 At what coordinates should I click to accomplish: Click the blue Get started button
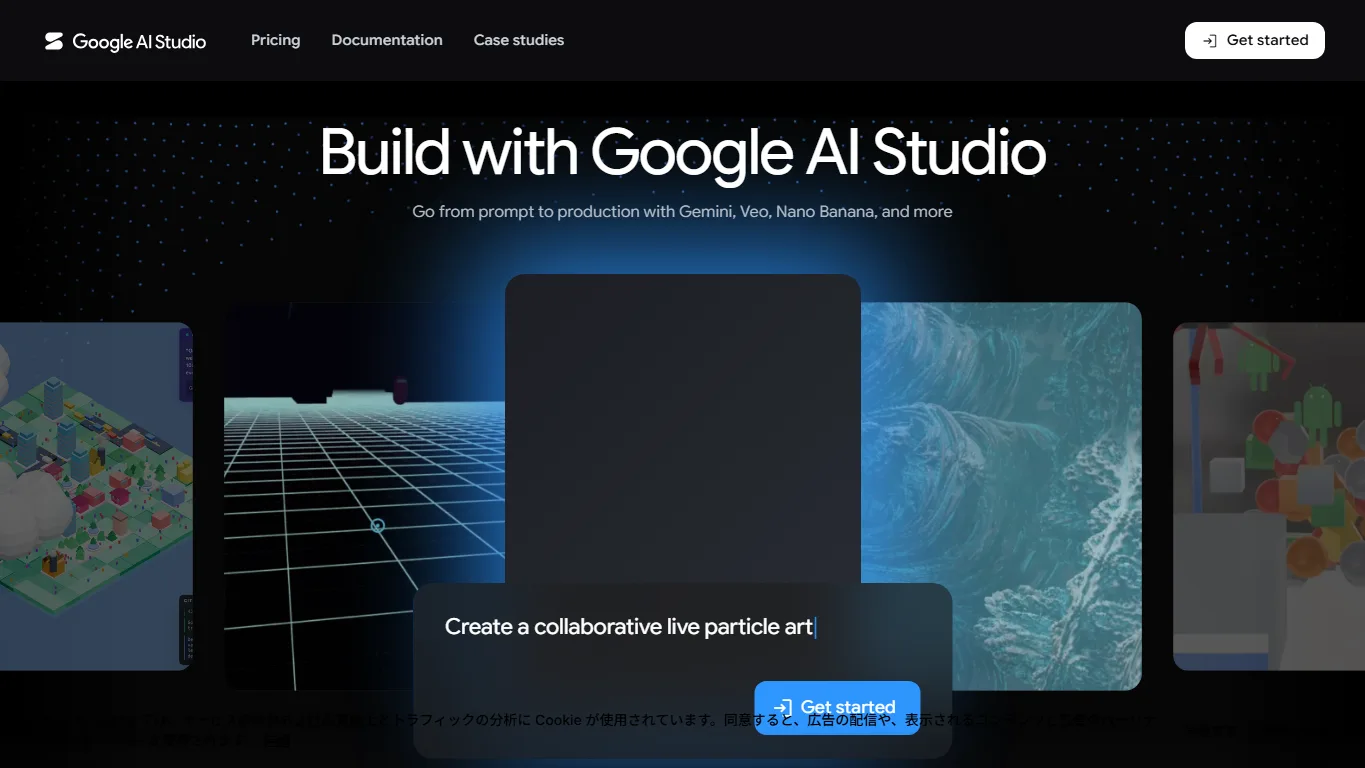coord(837,707)
